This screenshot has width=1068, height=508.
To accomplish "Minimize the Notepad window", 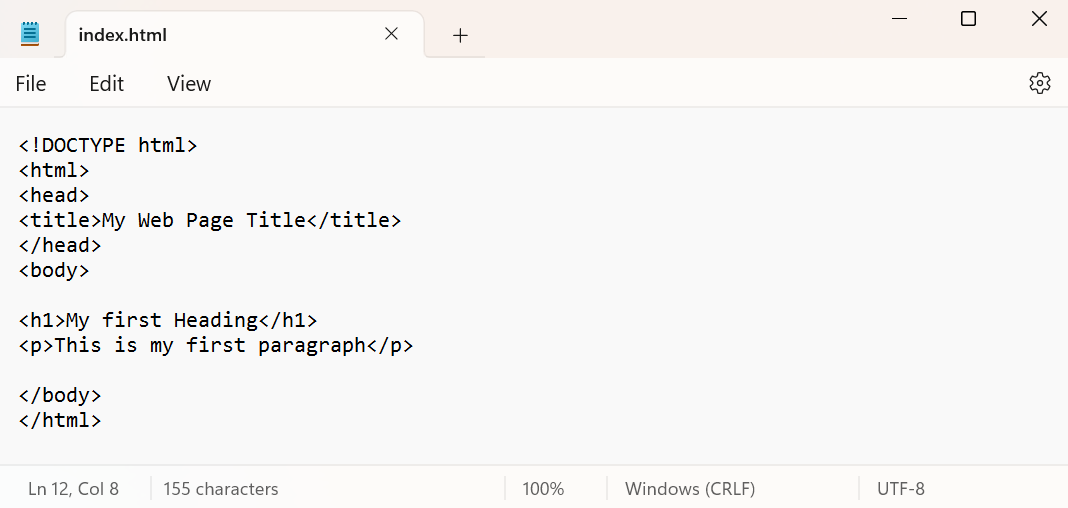I will tap(897, 18).
